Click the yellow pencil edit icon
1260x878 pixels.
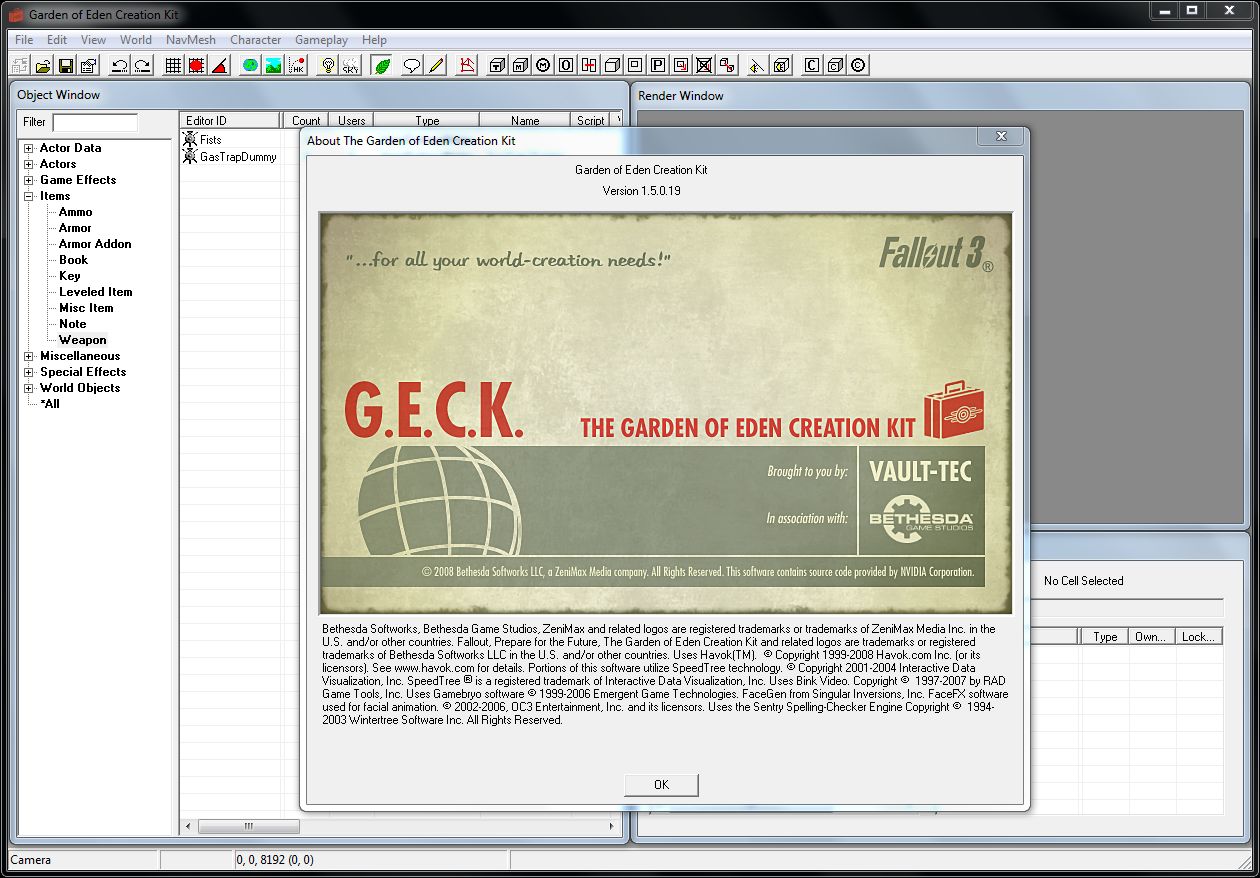click(436, 66)
